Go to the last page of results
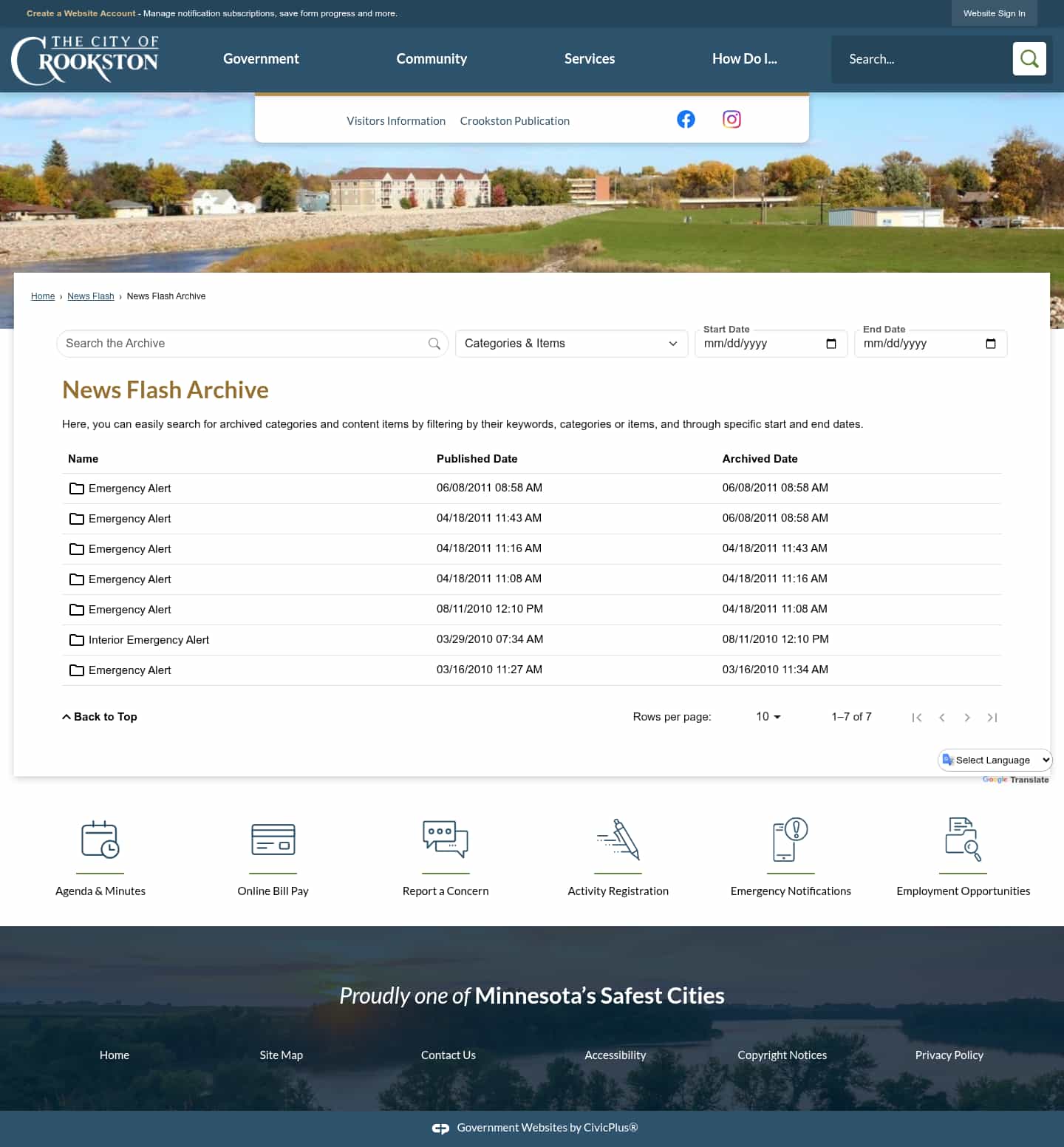The height and width of the screenshot is (1147, 1064). [992, 718]
